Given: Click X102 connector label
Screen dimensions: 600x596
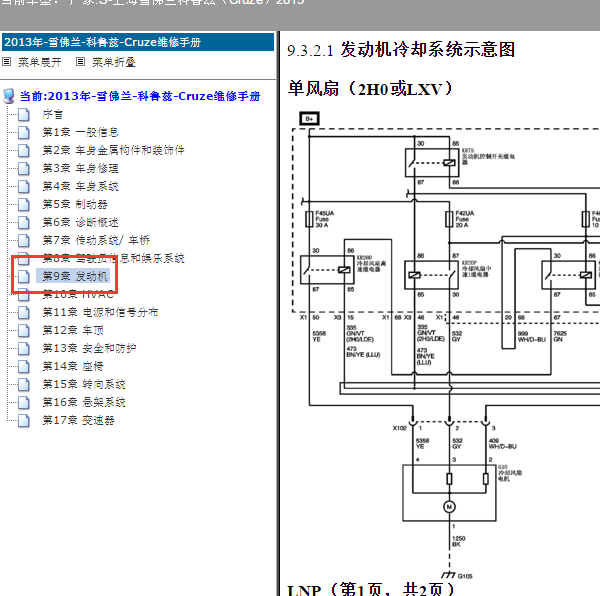Looking at the screenshot, I should point(399,428).
